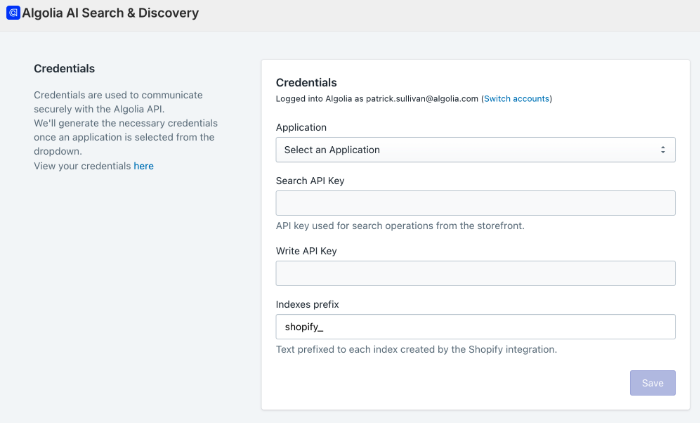Click the left sidebar Credentials heading

coord(64,68)
